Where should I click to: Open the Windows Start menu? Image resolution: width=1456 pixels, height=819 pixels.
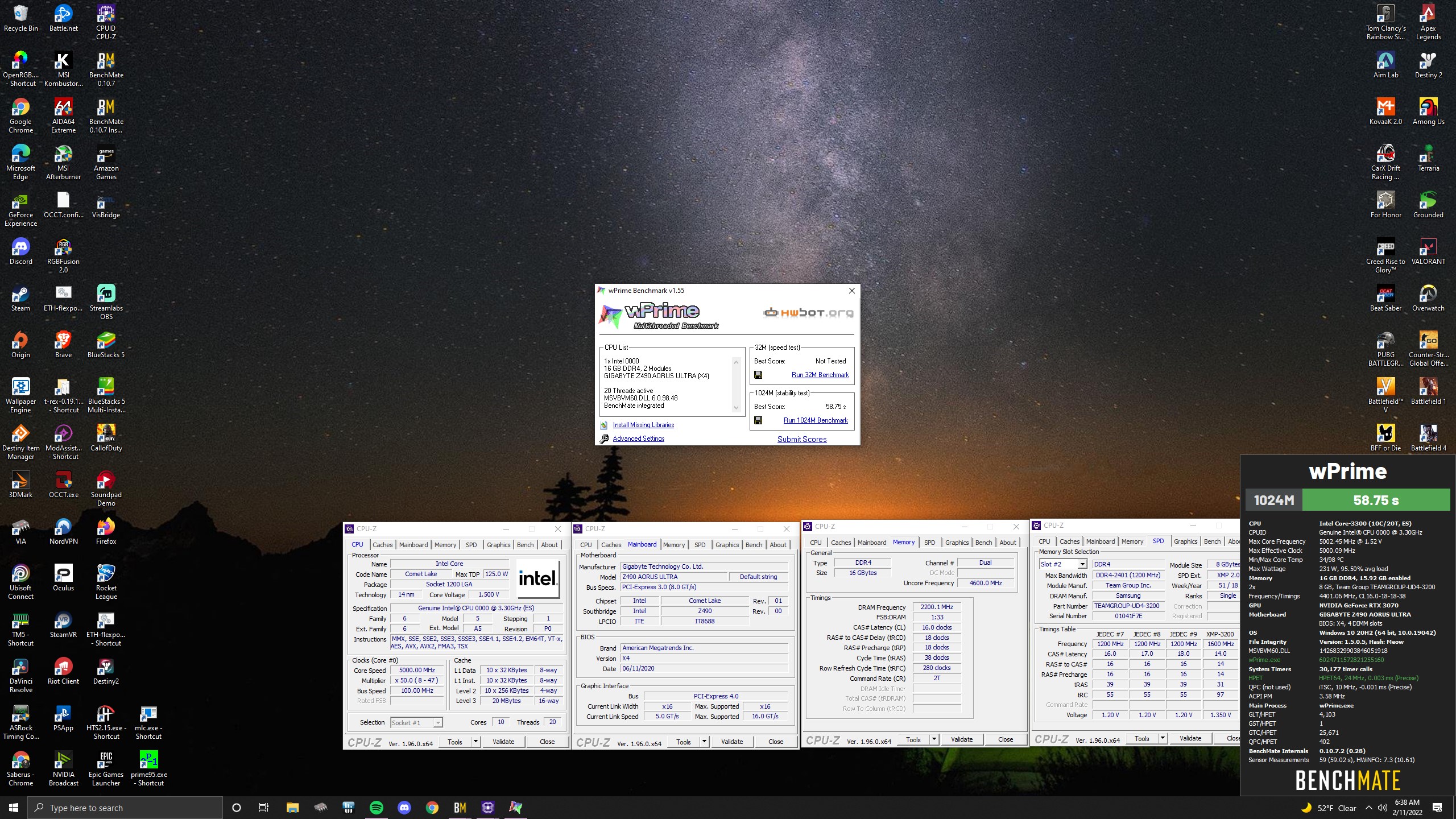14,808
